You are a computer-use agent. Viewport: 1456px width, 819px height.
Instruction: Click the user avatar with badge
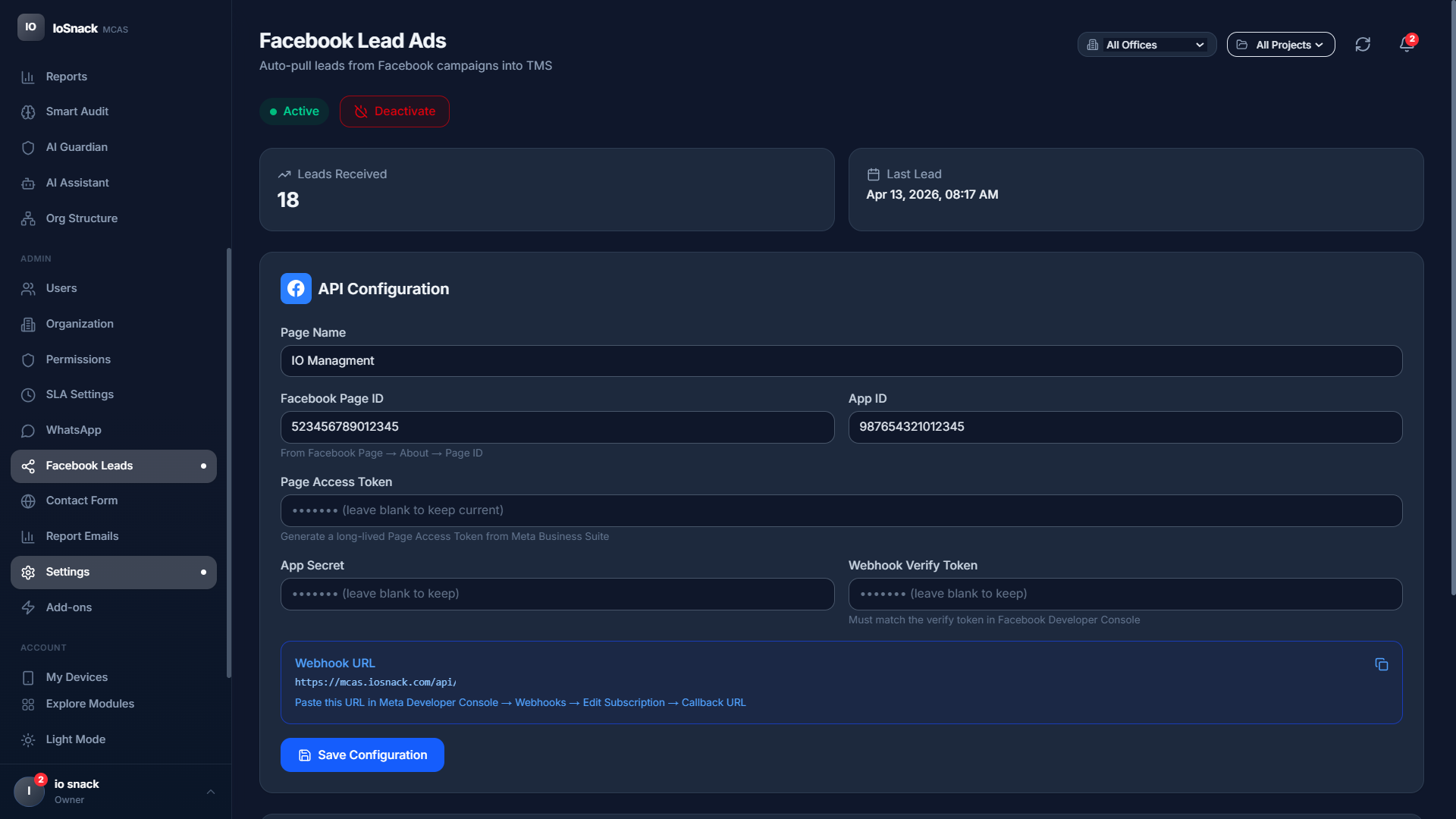(x=29, y=791)
